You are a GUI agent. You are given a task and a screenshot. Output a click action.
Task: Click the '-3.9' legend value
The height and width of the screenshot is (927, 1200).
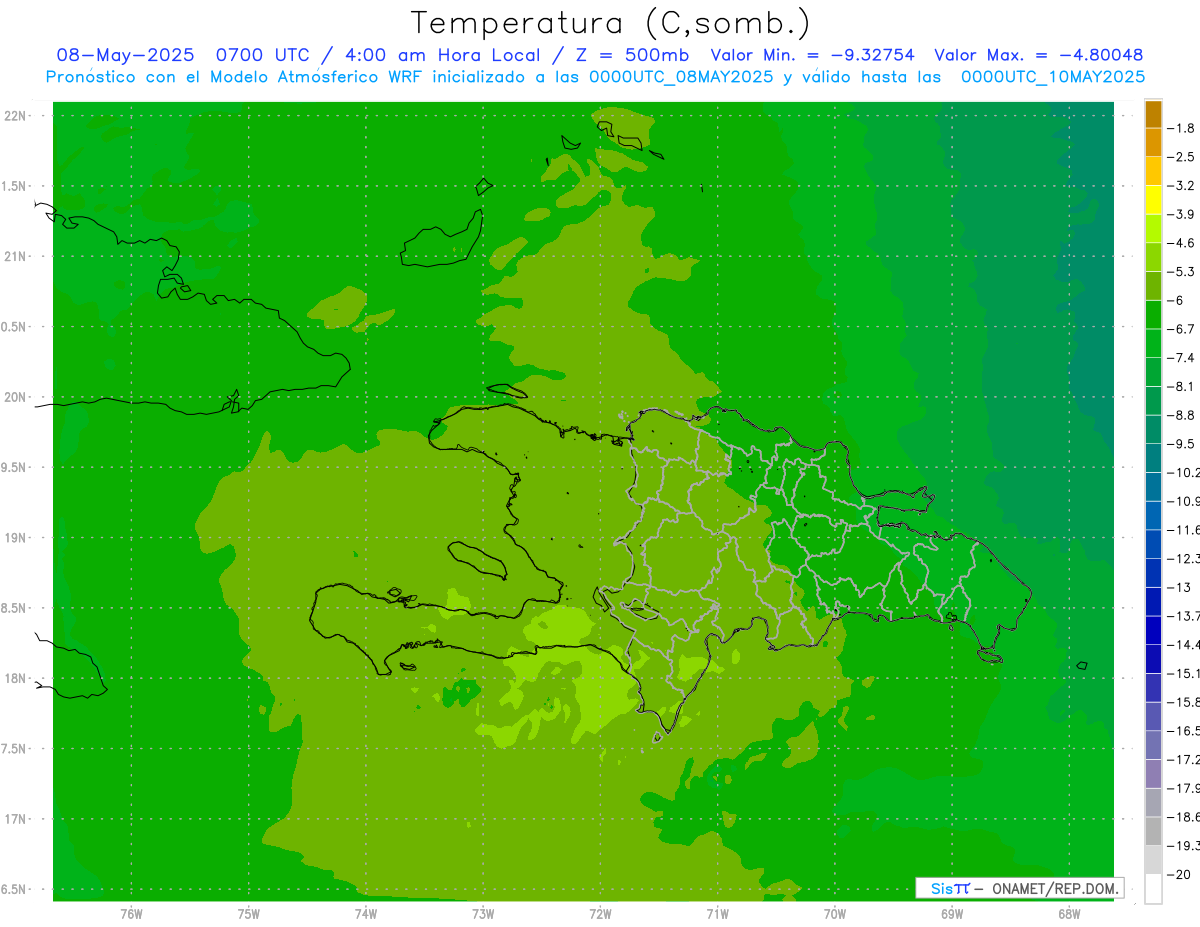1183,214
